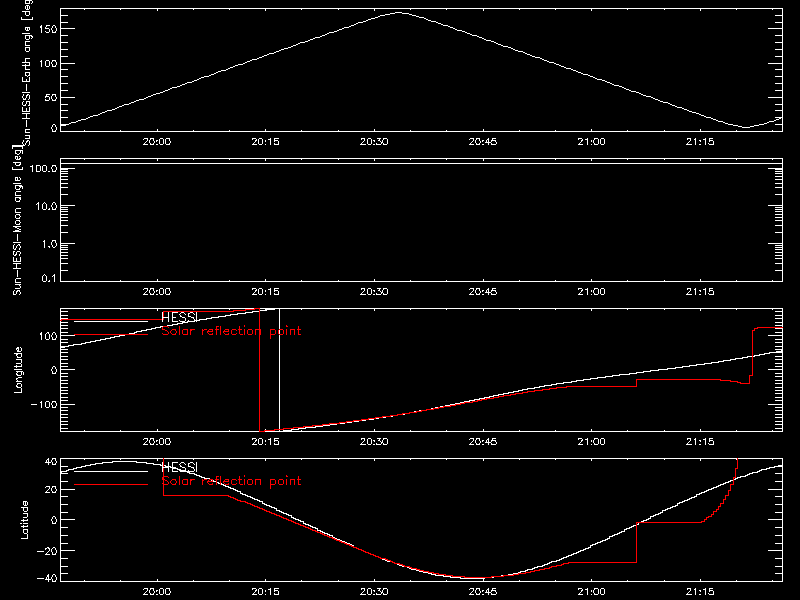Click the 20:00 label under the Latitude plot
This screenshot has width=800, height=600.
[x=157, y=591]
